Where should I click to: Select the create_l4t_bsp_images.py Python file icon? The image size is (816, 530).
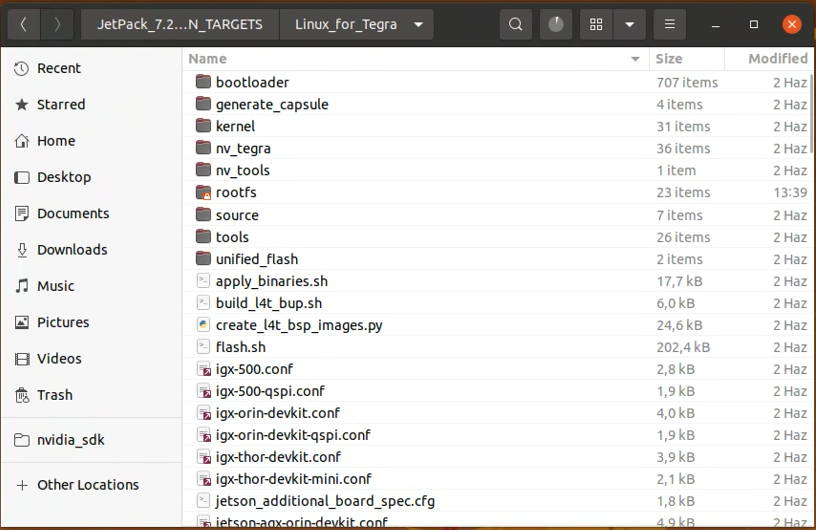pyautogui.click(x=203, y=324)
